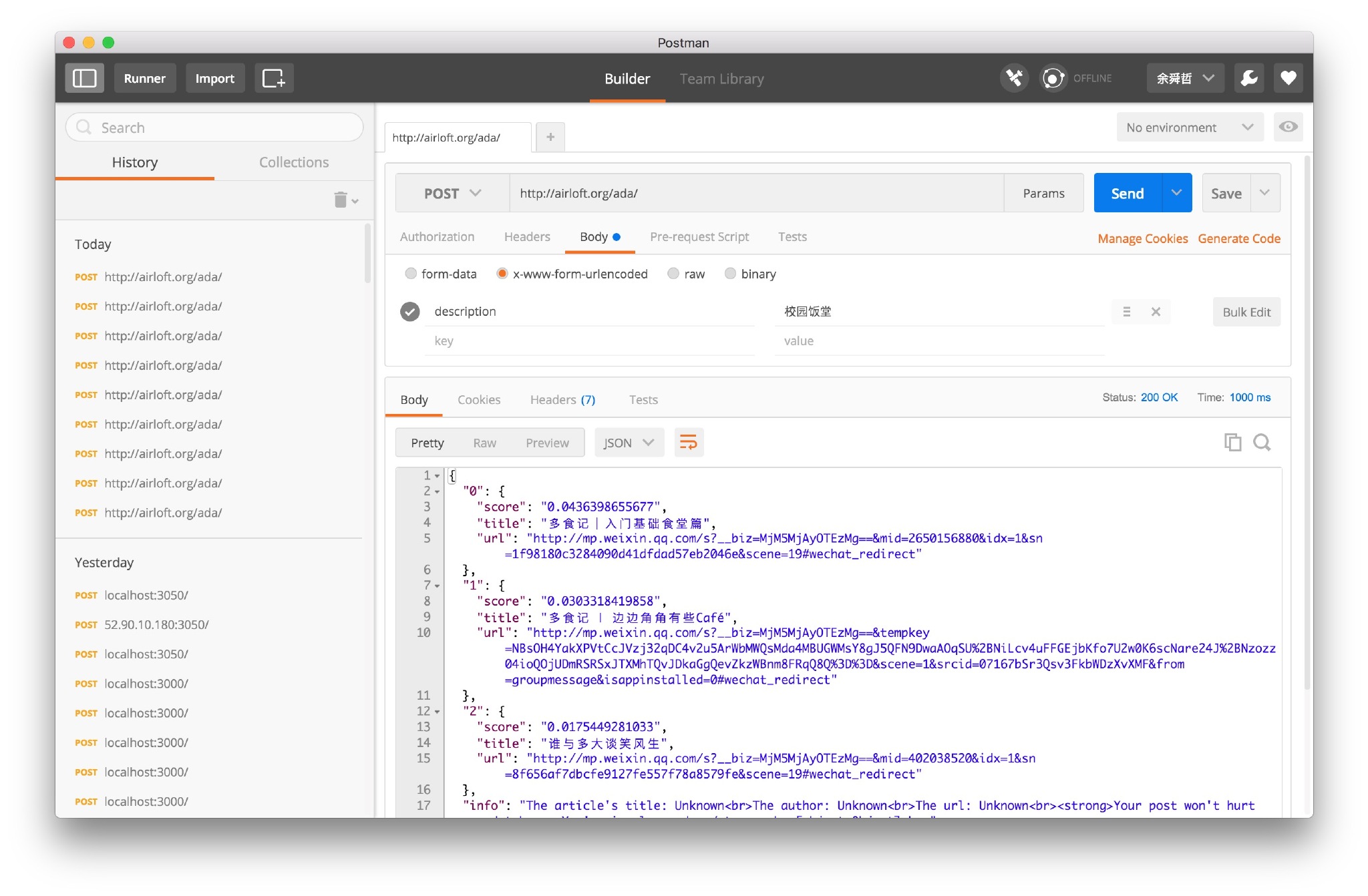This screenshot has height=896, width=1368.
Task: Click the Generate Code link
Action: tap(1238, 238)
